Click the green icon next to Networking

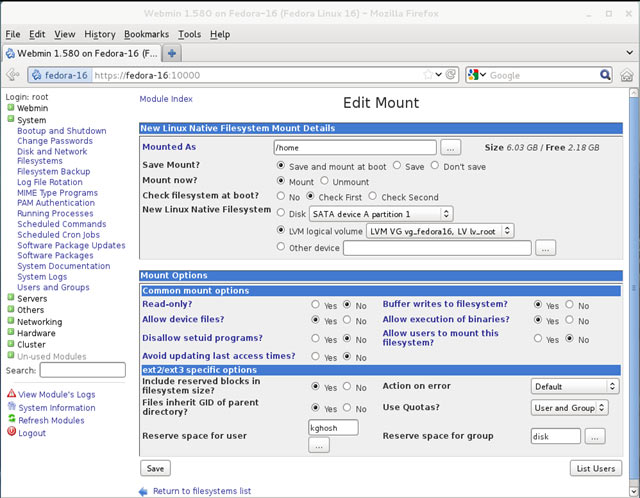click(x=11, y=321)
